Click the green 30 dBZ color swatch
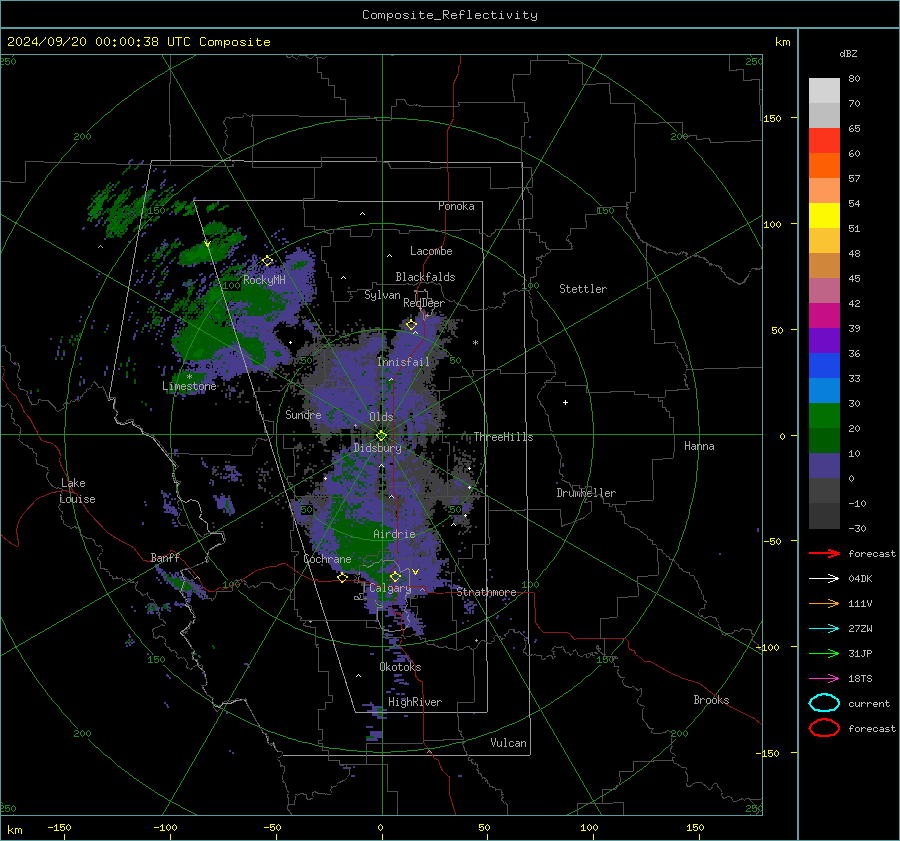This screenshot has width=900, height=841. pos(824,415)
